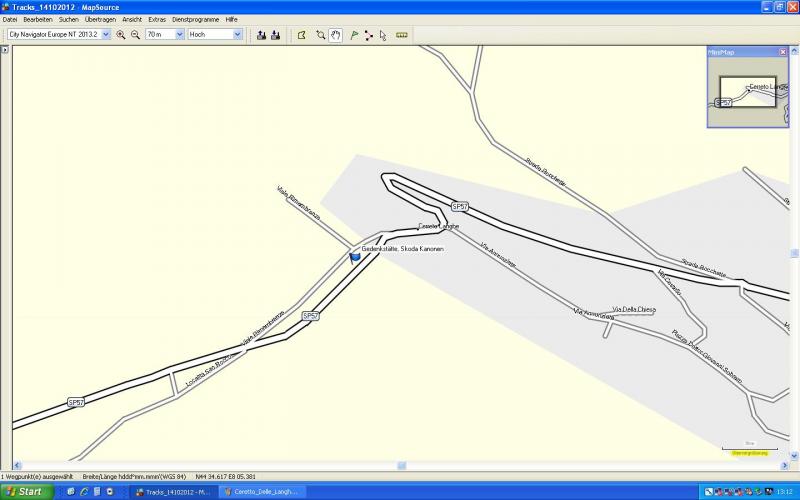The height and width of the screenshot is (500, 800).
Task: Select the waypoint flag tool
Action: (x=354, y=34)
